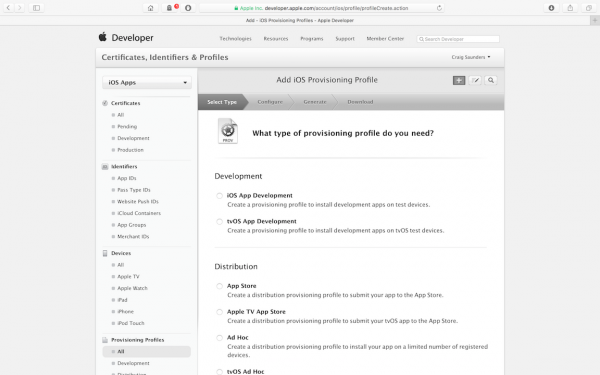Open a new tab with the plus button
The width and height of the screenshot is (600, 375).
pyautogui.click(x=595, y=21)
